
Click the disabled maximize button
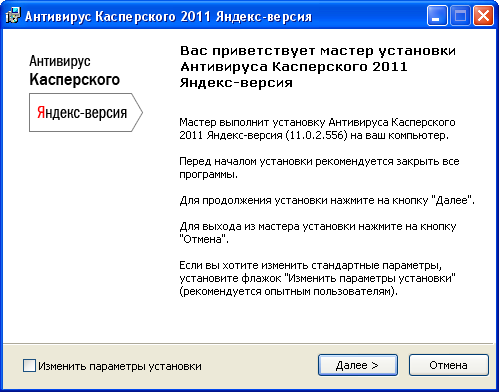tap(460, 16)
